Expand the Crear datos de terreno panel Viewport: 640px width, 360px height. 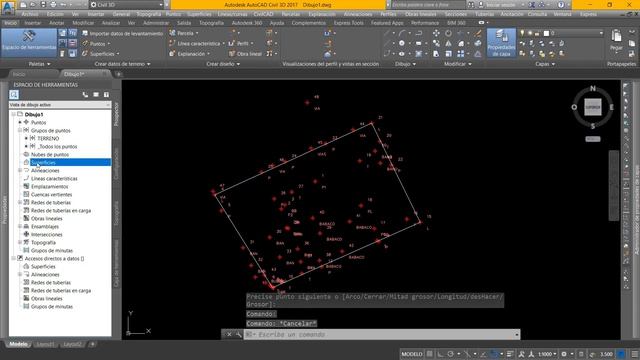(122, 64)
